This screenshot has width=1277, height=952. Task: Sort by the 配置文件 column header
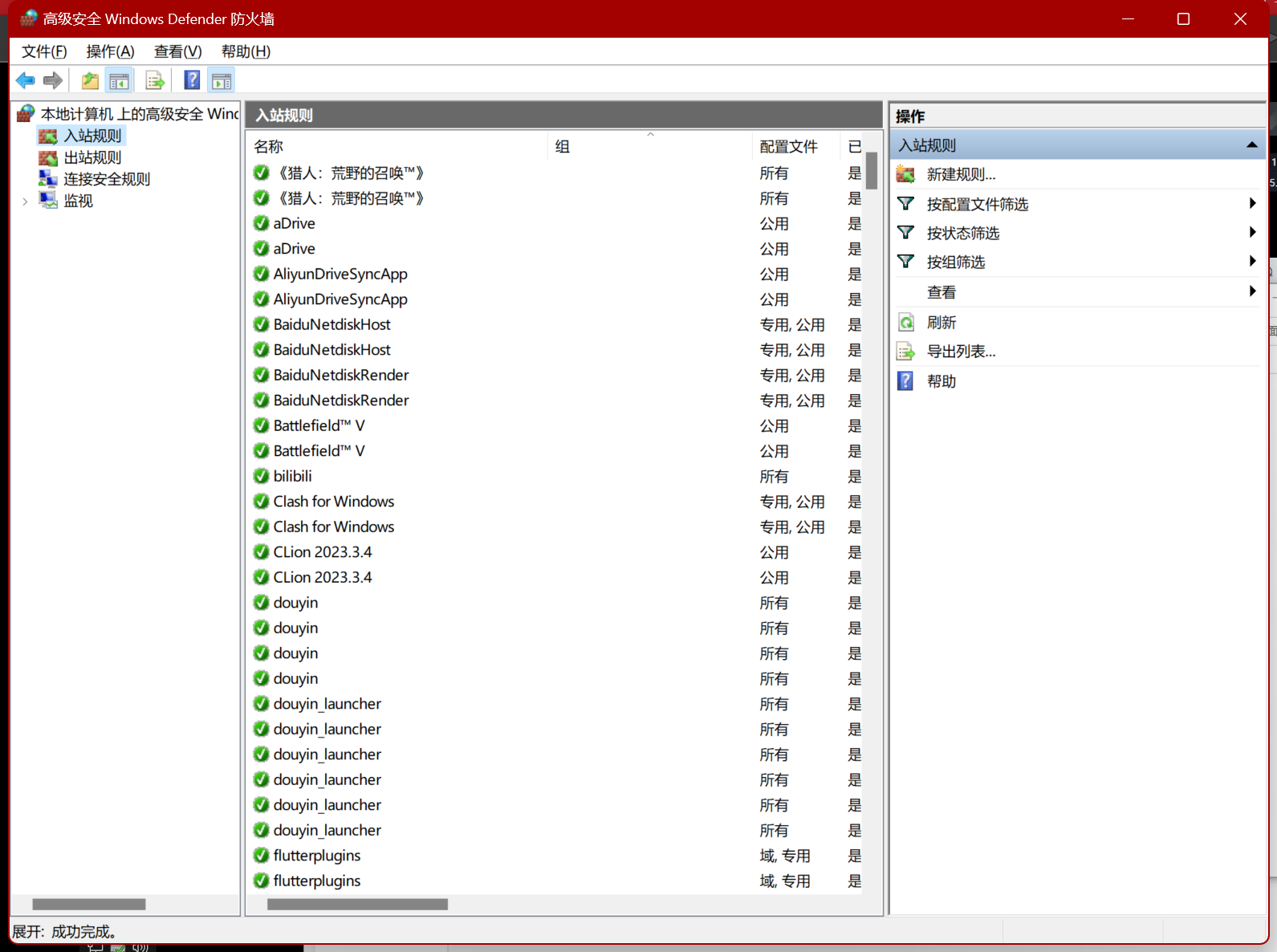(x=796, y=146)
